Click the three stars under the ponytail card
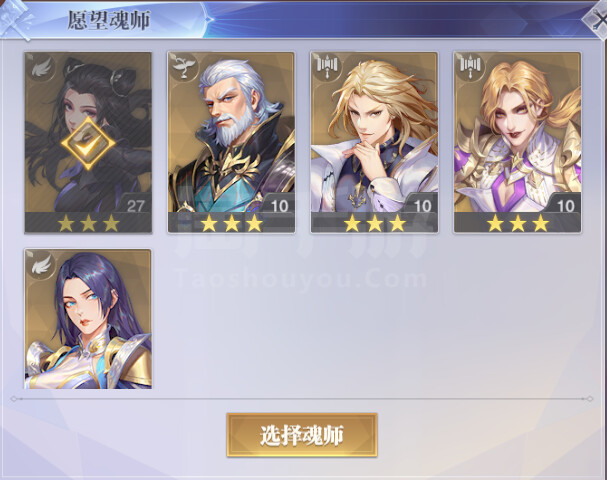The height and width of the screenshot is (480, 607). [518, 223]
